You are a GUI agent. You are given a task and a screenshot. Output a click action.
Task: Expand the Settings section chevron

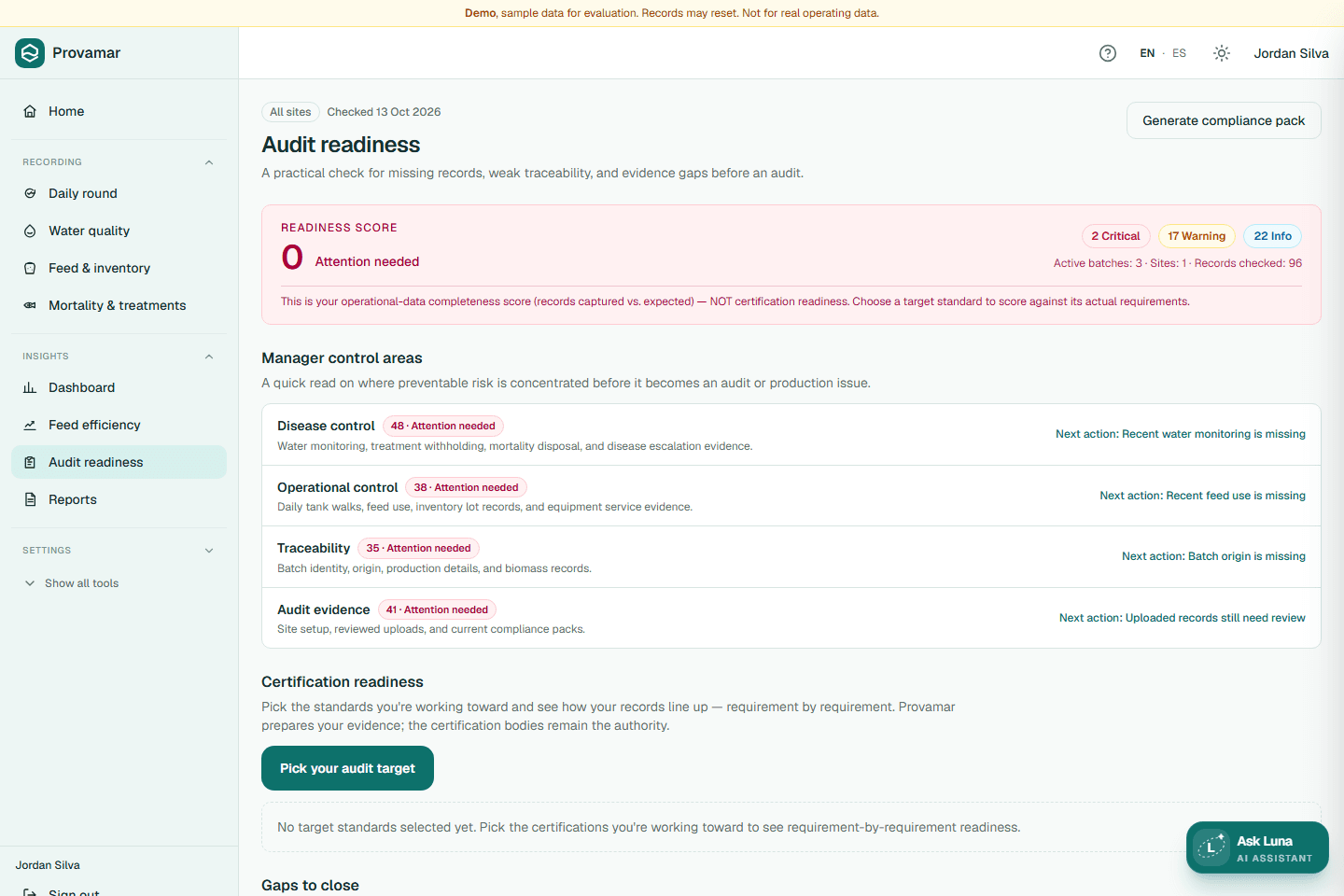pyautogui.click(x=209, y=551)
